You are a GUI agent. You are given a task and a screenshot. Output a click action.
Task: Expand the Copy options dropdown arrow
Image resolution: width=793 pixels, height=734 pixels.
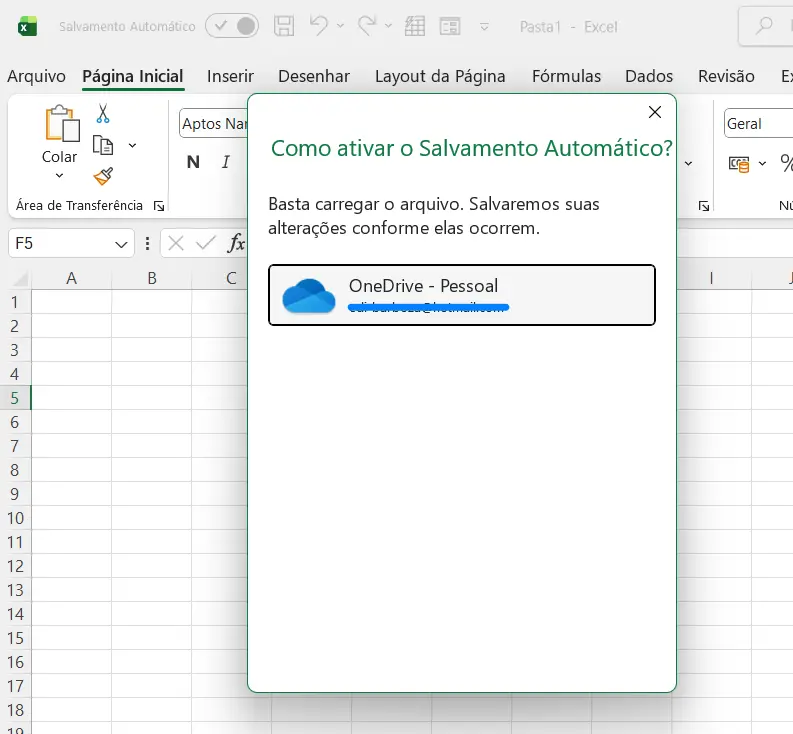pyautogui.click(x=133, y=146)
